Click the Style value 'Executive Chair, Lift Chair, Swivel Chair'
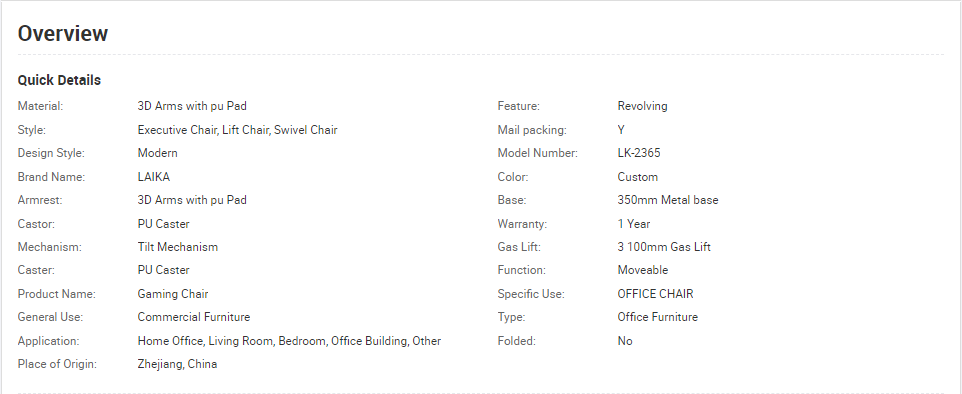Screen dimensions: 962x394 coord(237,130)
